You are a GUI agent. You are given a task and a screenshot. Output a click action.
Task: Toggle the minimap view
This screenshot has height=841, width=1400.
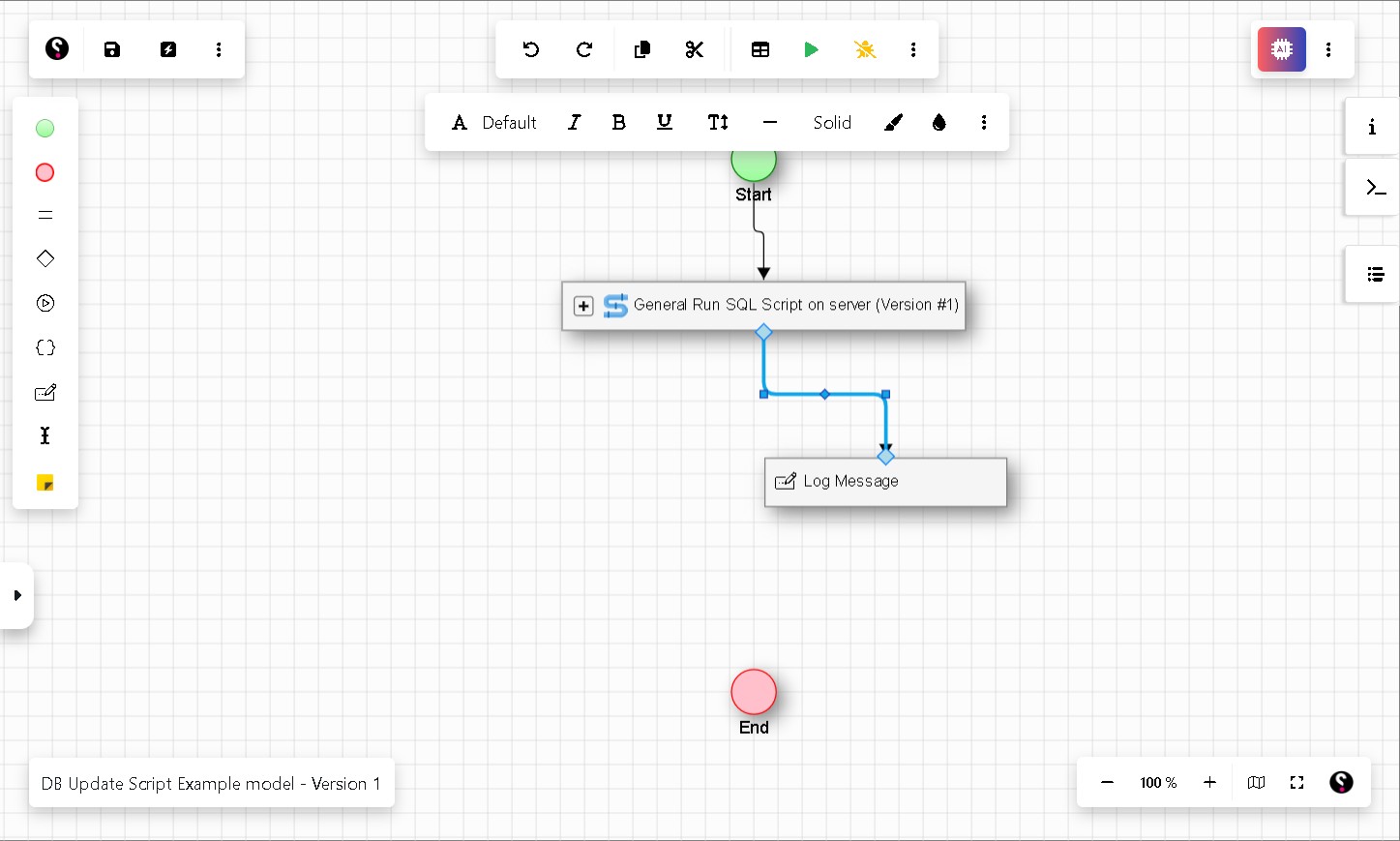[1256, 782]
